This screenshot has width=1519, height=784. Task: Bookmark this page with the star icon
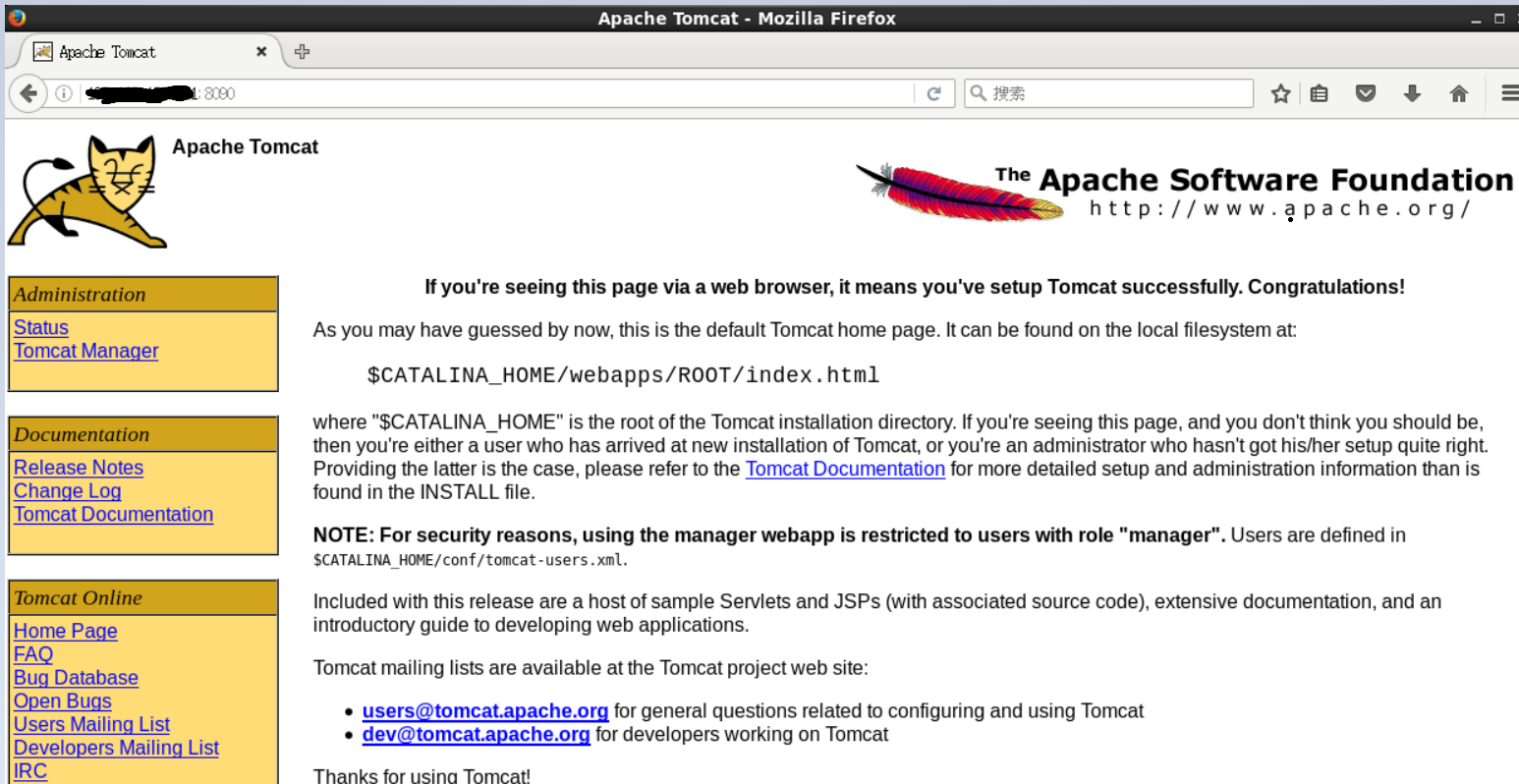1280,93
